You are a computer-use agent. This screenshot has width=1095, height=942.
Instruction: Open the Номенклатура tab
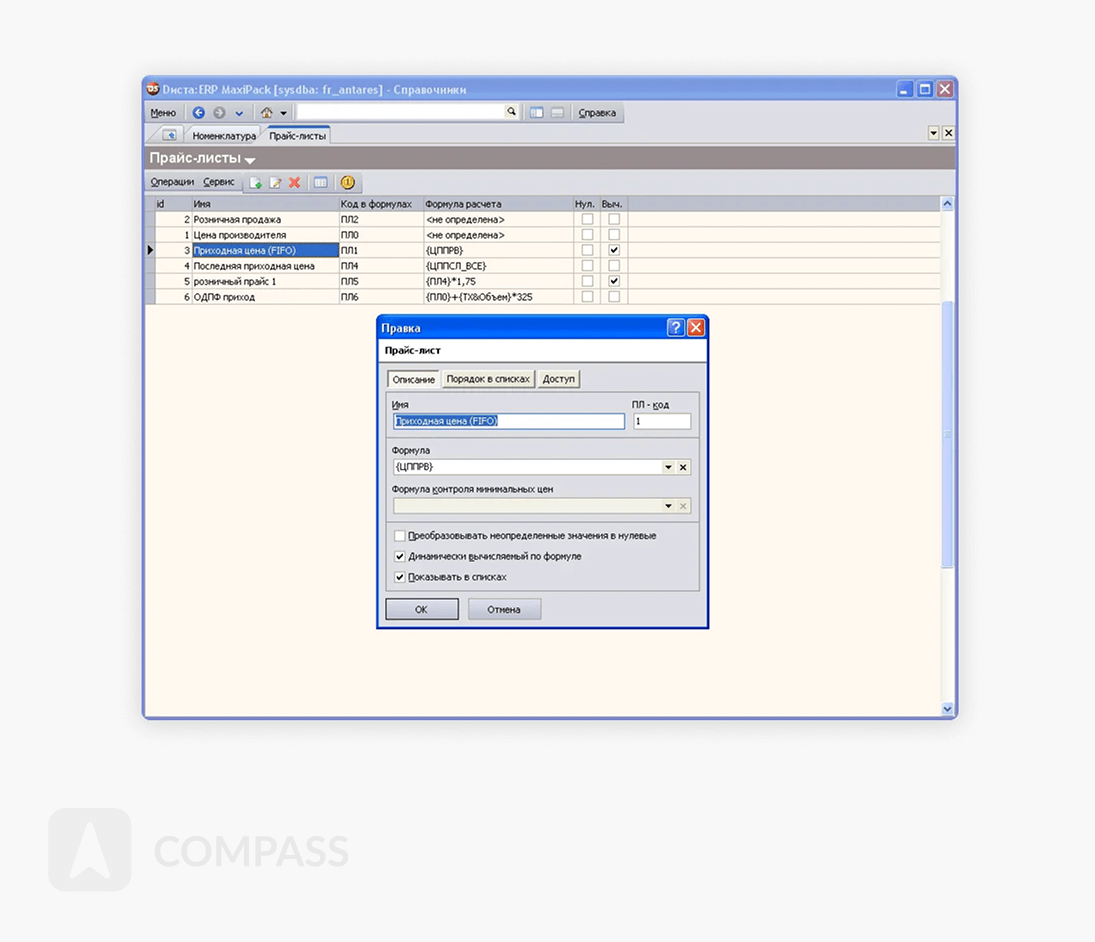(x=224, y=135)
